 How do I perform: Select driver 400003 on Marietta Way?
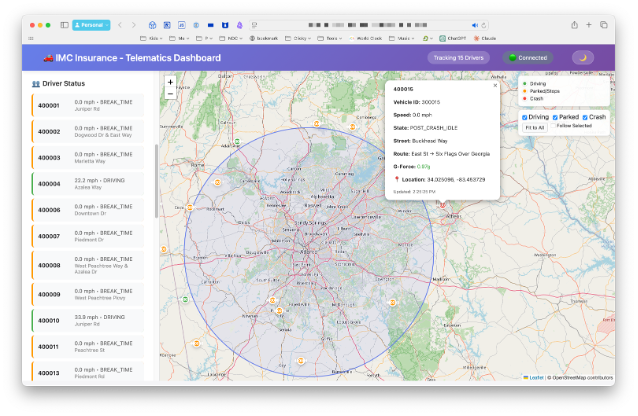87,158
